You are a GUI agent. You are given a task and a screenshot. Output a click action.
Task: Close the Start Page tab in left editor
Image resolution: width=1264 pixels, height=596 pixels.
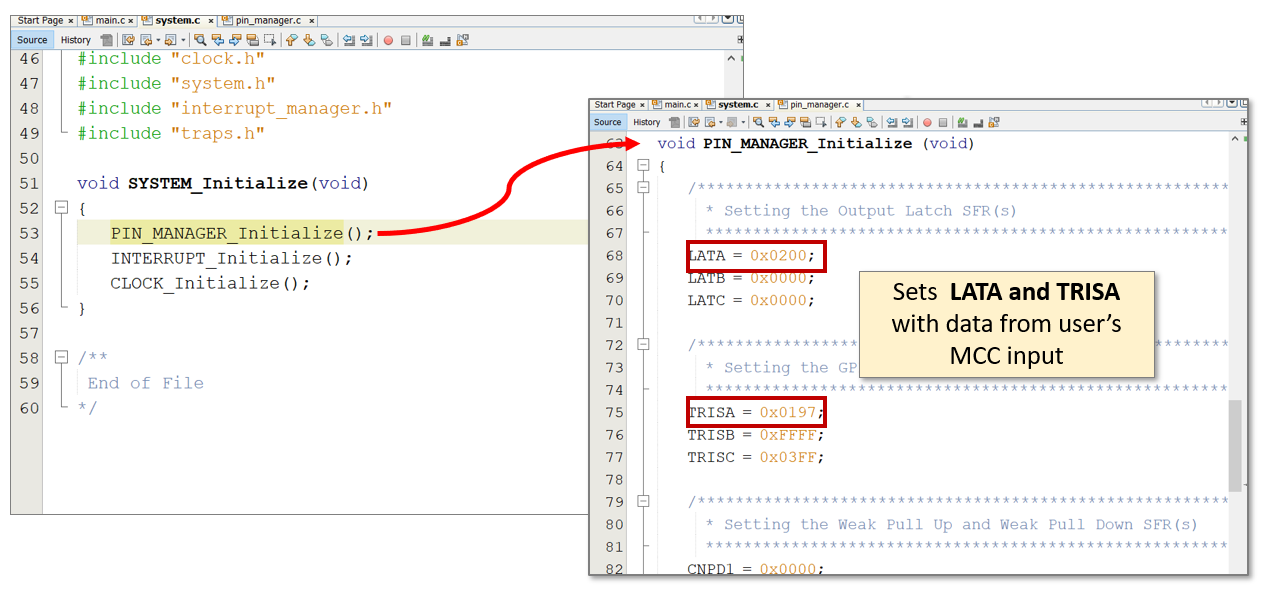point(71,21)
